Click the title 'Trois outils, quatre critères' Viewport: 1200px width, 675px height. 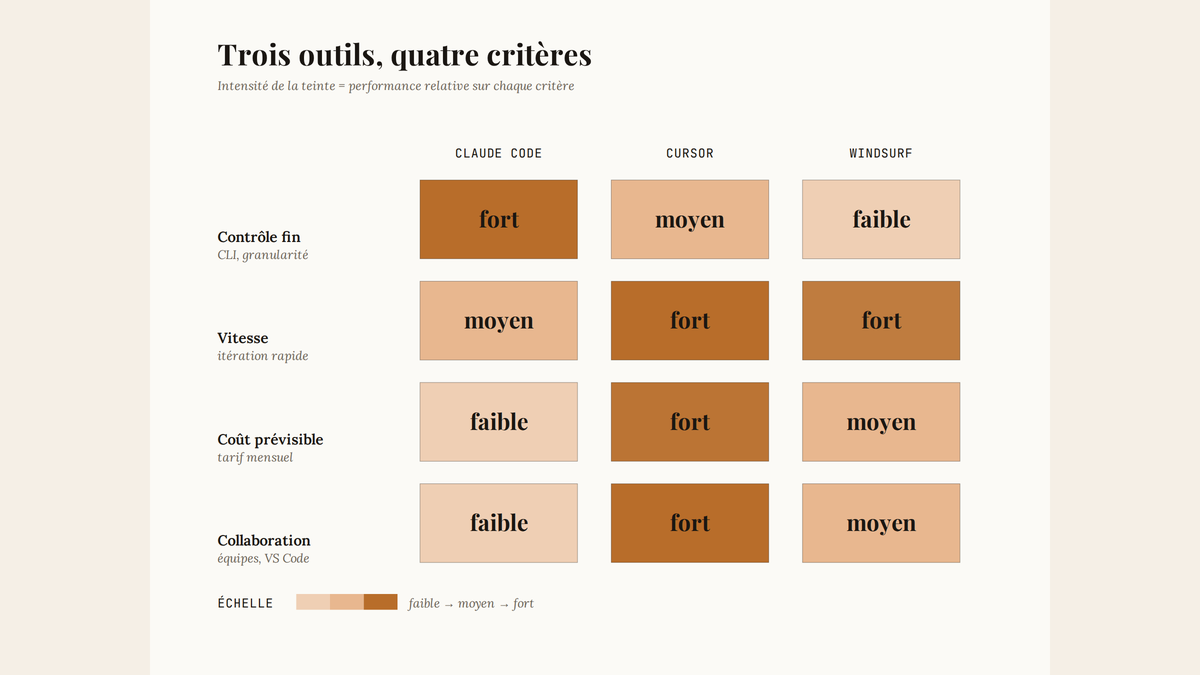pyautogui.click(x=404, y=55)
